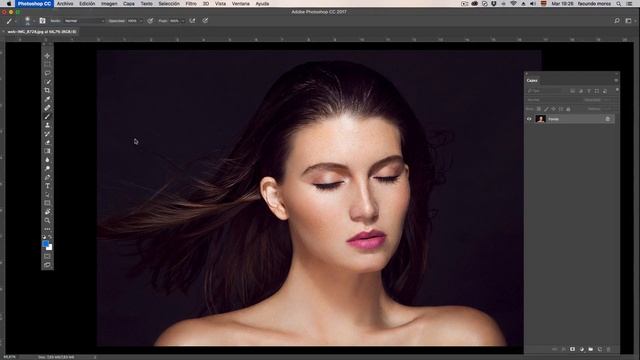640x360 pixels.
Task: Select the Quick Selection tool
Action: coord(47,82)
